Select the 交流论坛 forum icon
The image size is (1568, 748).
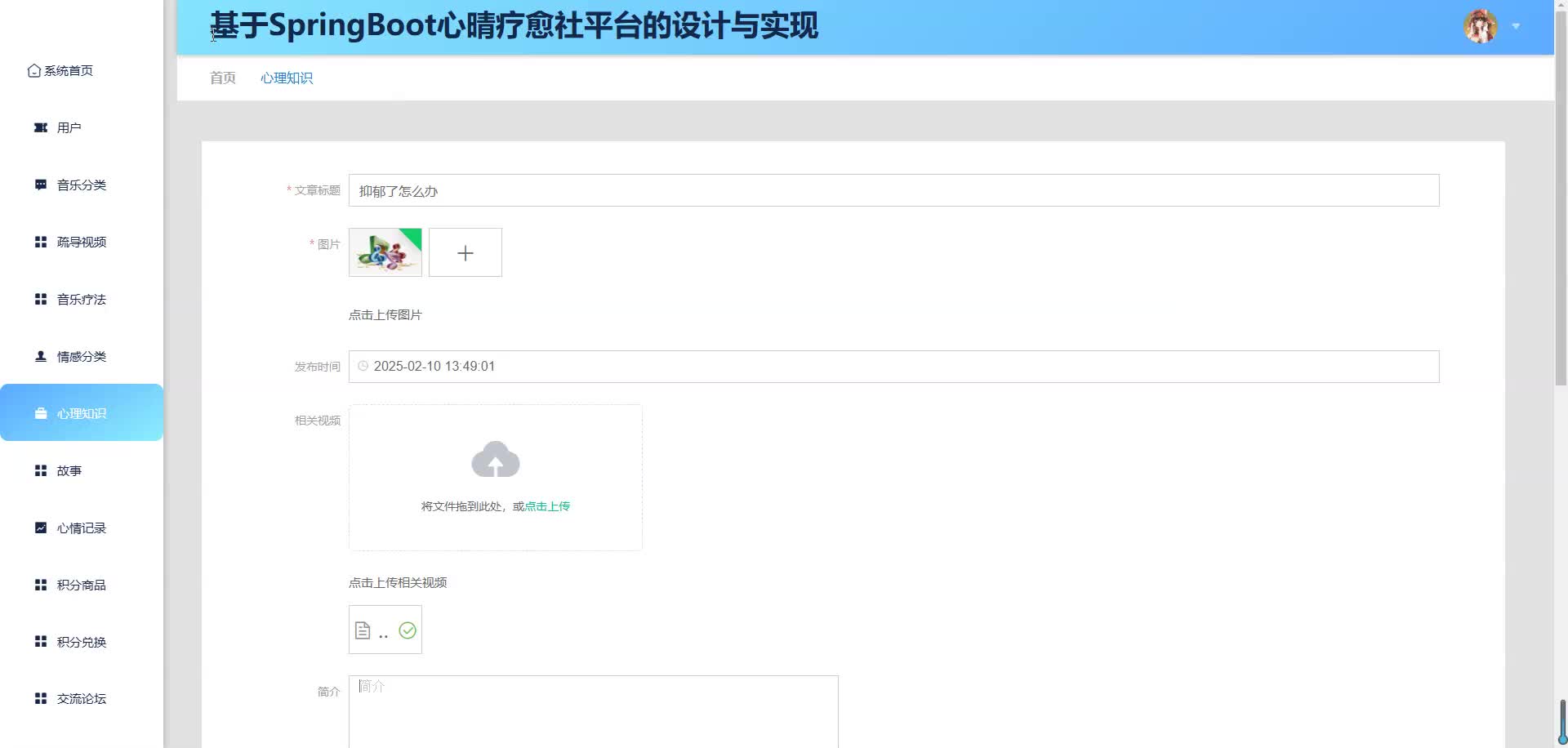40,699
